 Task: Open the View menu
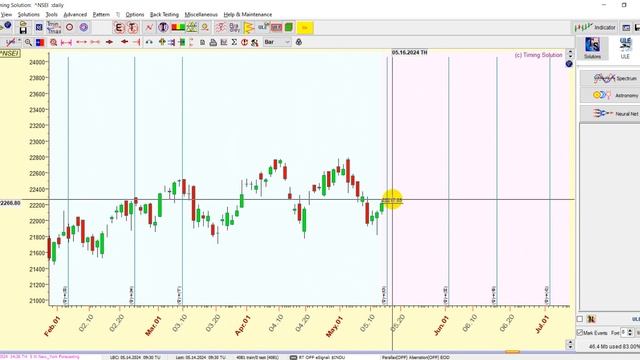tap(6, 14)
